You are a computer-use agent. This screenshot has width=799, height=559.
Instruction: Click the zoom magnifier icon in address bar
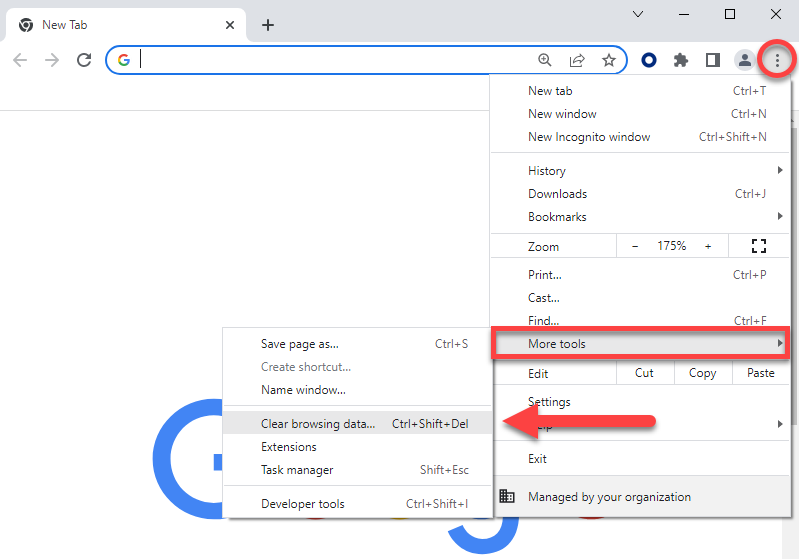[545, 60]
